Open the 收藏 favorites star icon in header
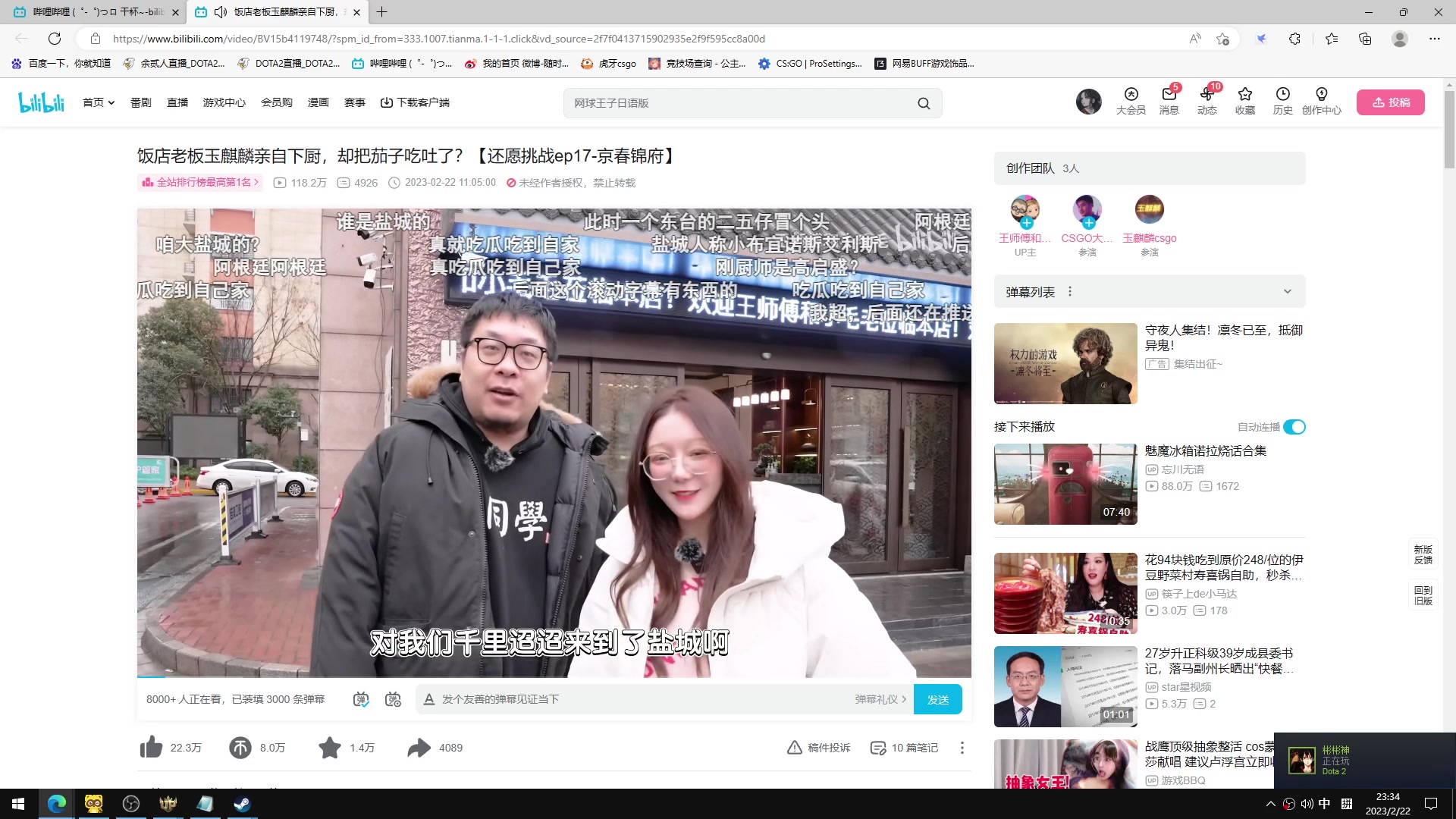The image size is (1456, 819). coord(1244,102)
